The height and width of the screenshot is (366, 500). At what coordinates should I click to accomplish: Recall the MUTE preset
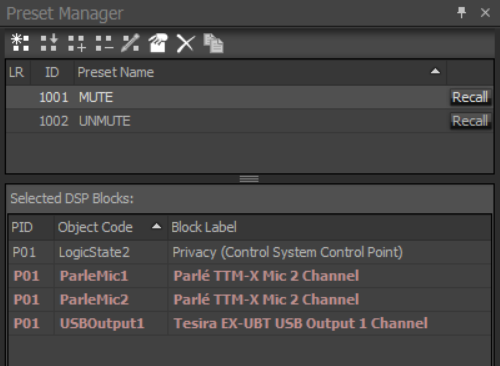pyautogui.click(x=470, y=97)
